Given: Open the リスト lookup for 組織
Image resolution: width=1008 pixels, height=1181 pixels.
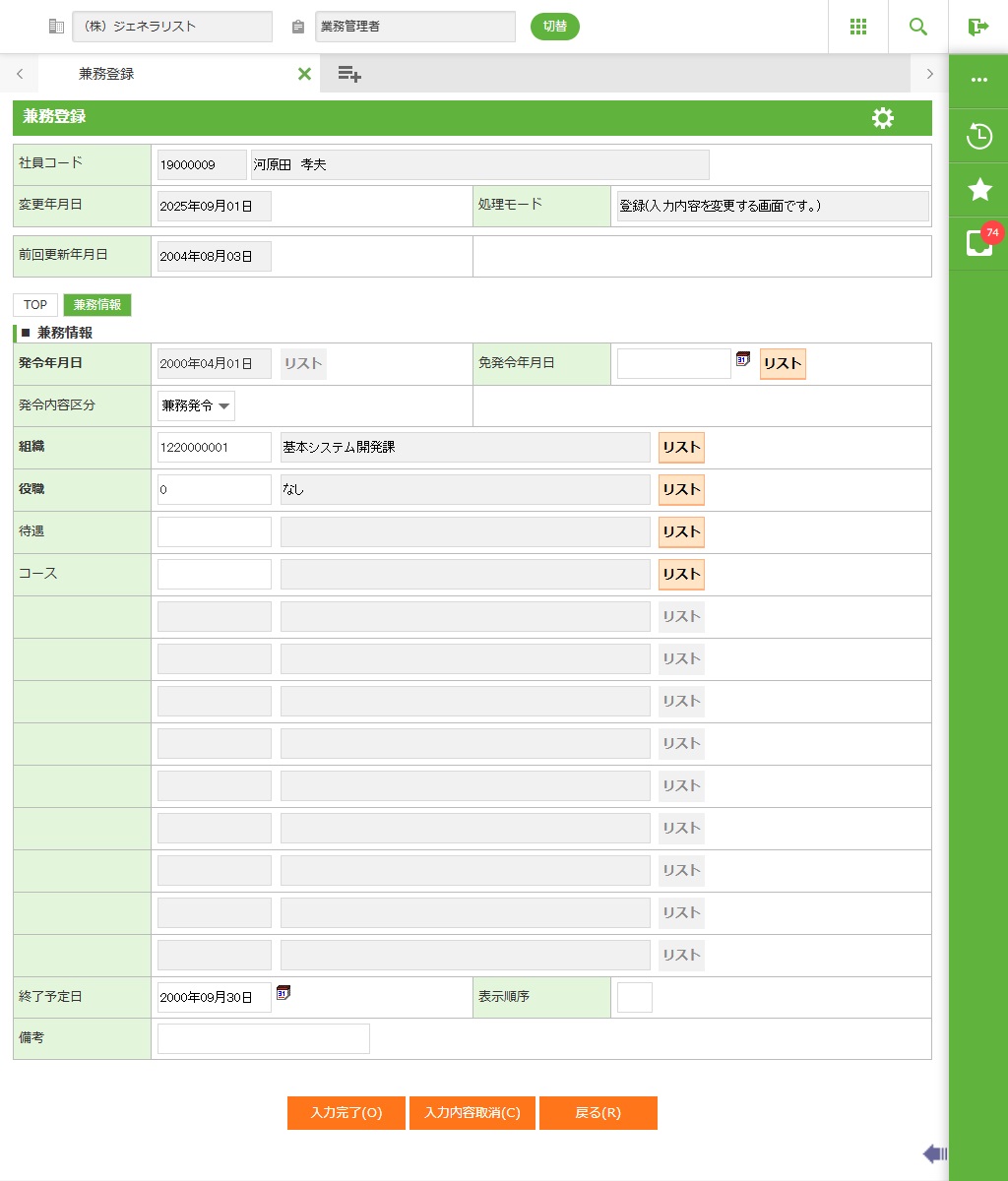Looking at the screenshot, I should (x=681, y=448).
